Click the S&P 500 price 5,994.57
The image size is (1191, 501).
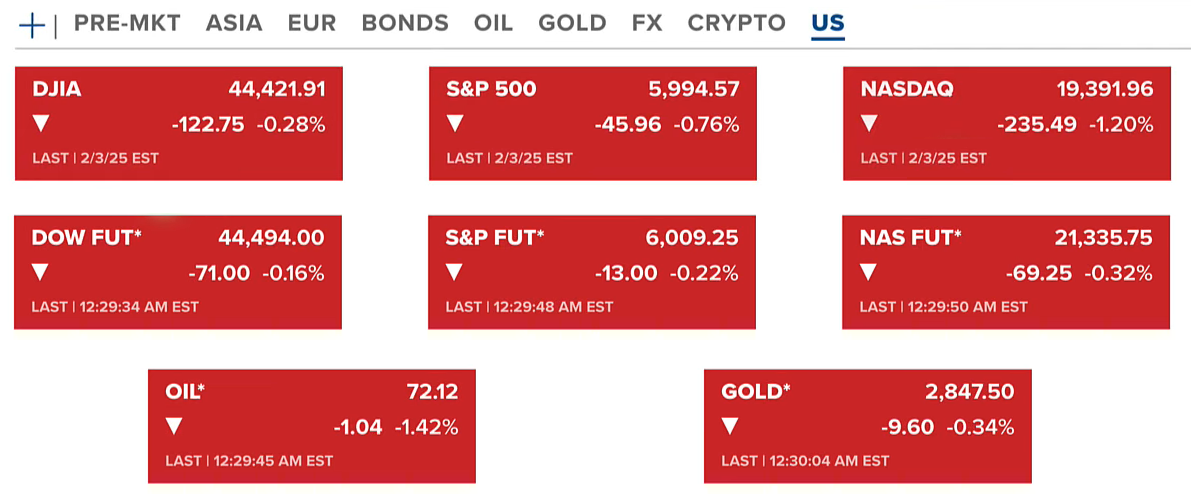694,89
